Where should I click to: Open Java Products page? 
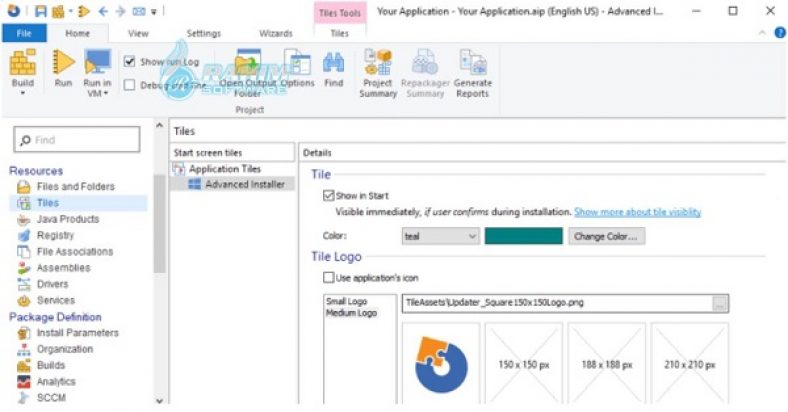tap(67, 219)
